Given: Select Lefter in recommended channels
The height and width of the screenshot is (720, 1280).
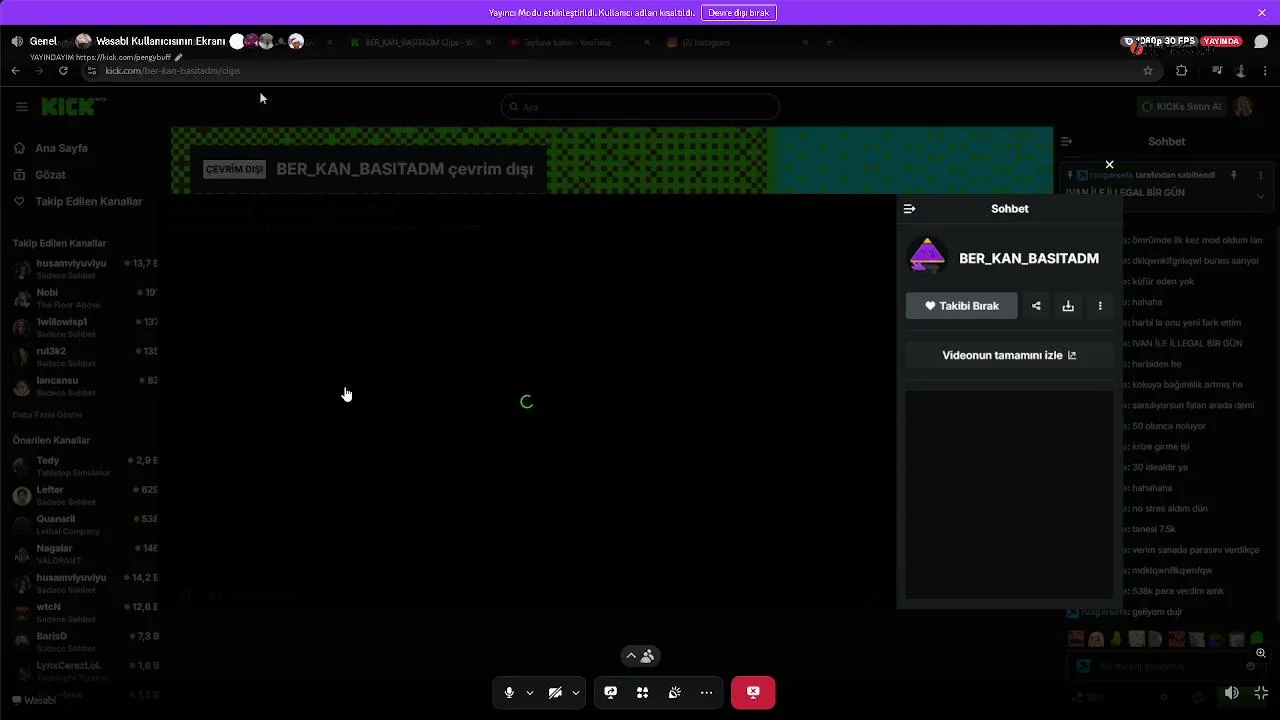Looking at the screenshot, I should 83,496.
